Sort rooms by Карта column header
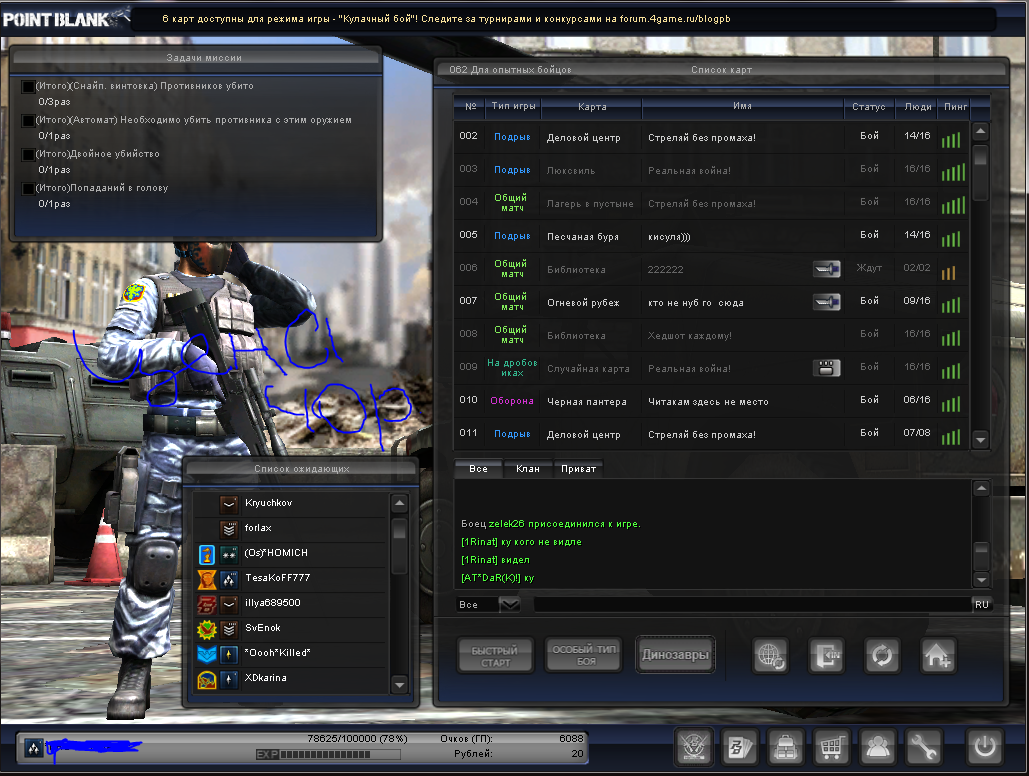 (592, 106)
